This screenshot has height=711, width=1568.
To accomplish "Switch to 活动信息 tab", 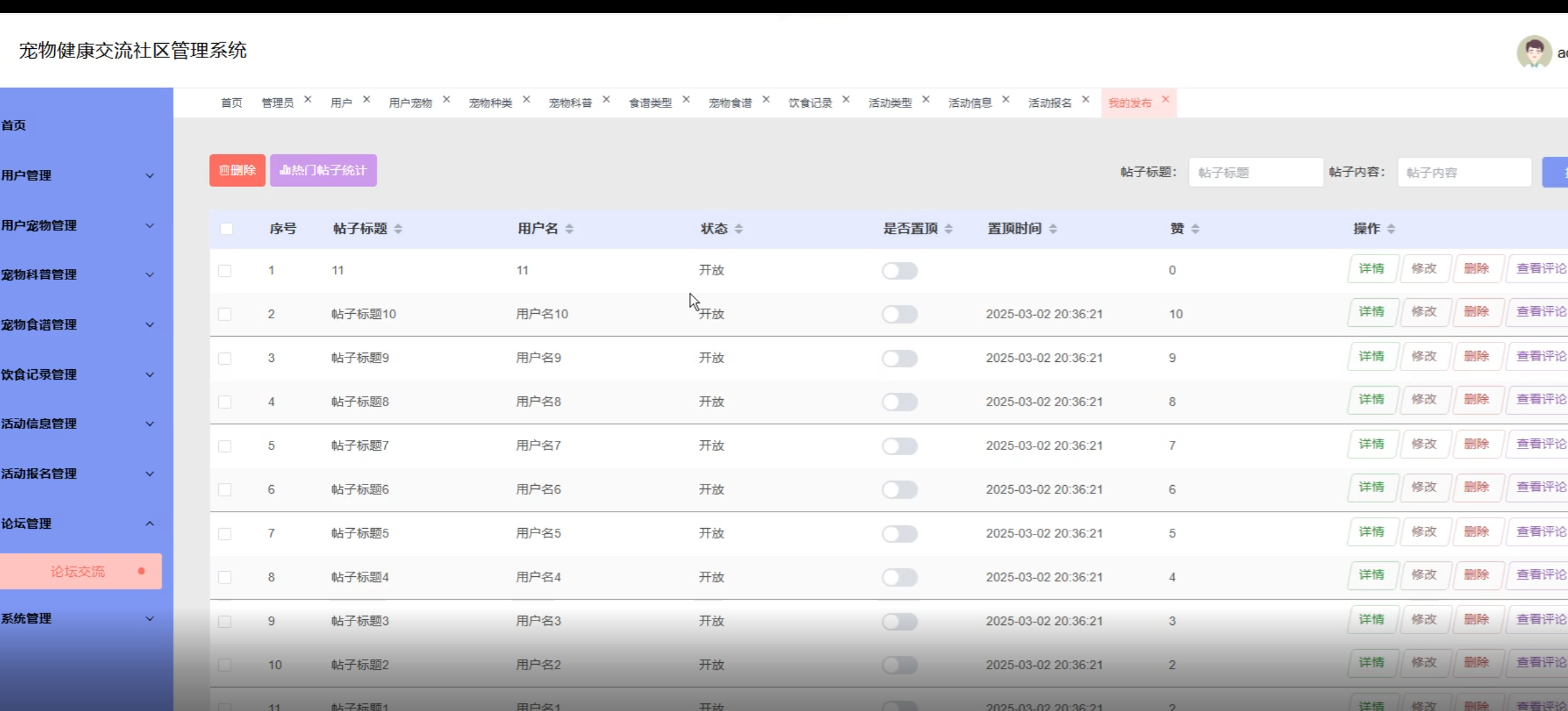I will click(x=969, y=103).
